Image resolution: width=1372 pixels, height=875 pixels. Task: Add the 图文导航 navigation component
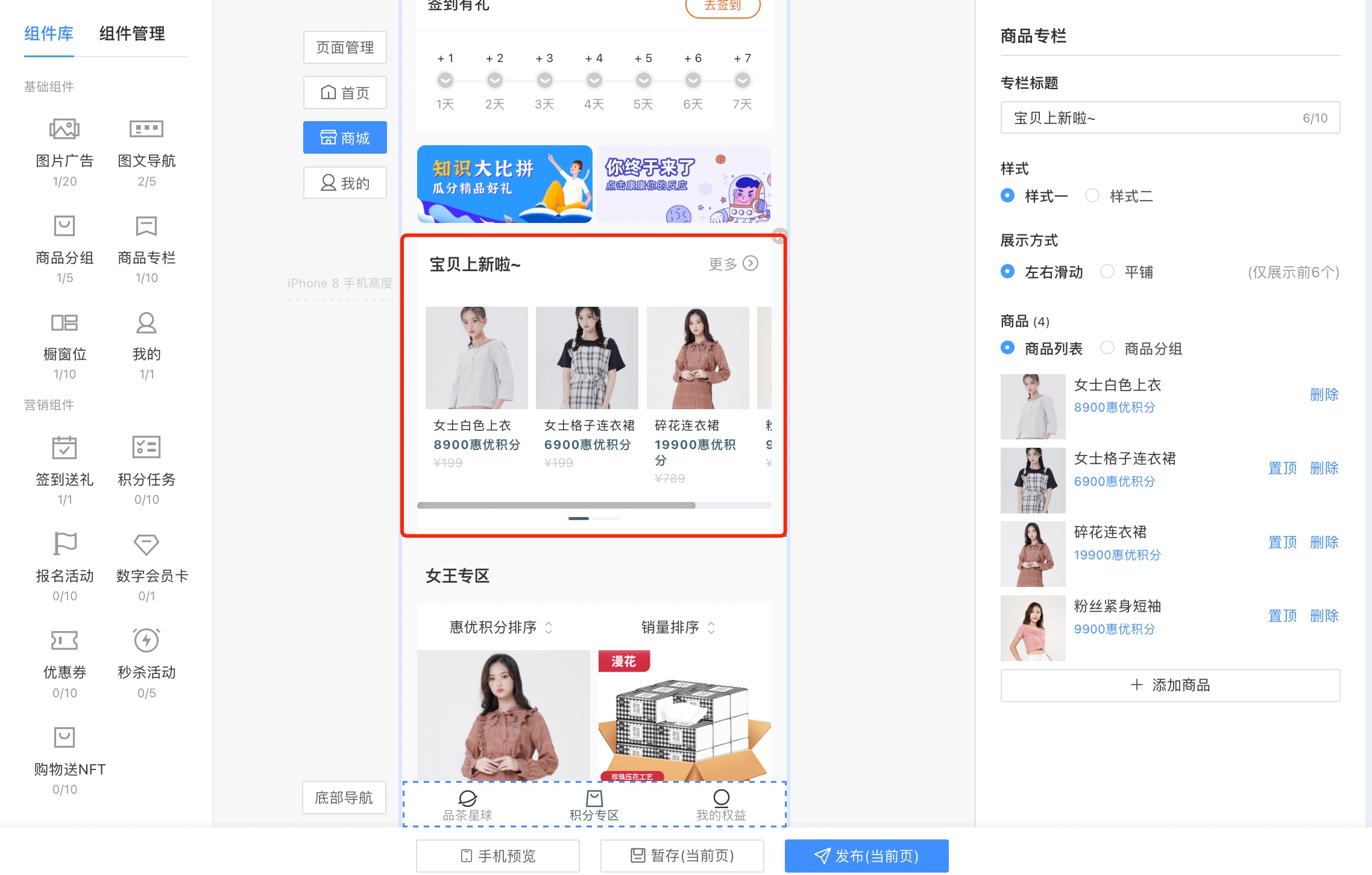pos(146,129)
